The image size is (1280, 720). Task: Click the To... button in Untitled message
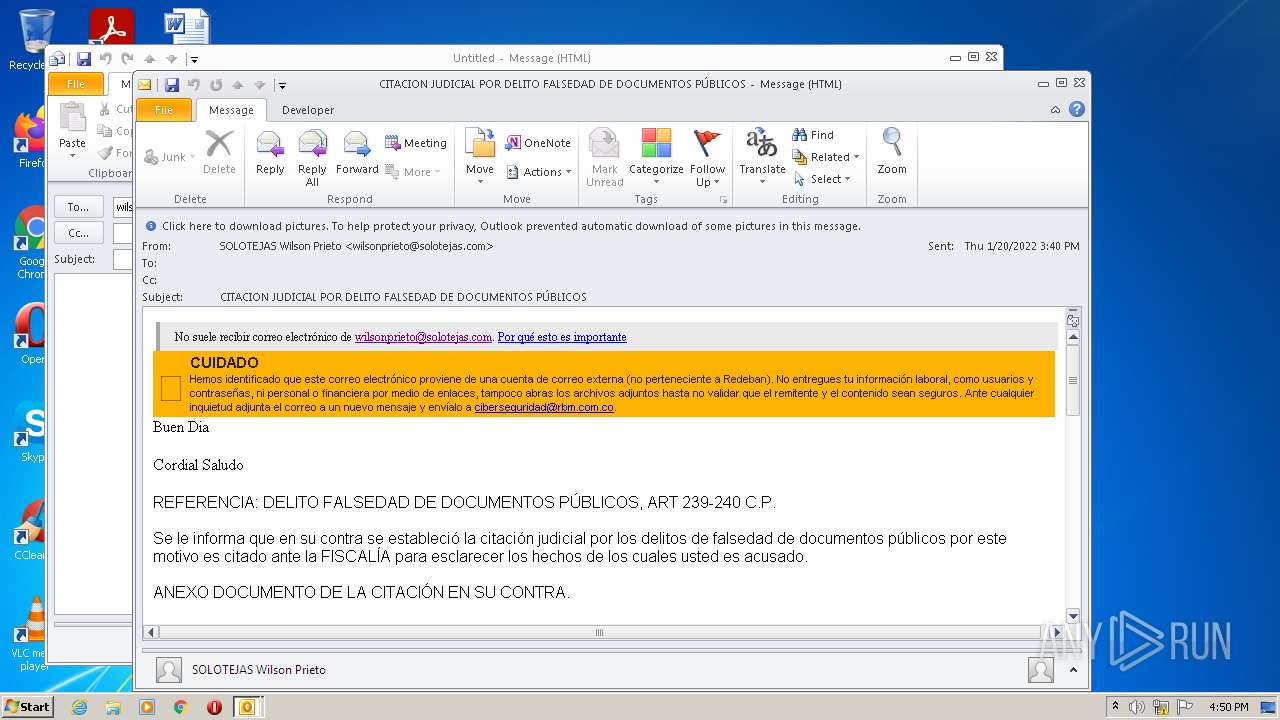click(x=78, y=207)
